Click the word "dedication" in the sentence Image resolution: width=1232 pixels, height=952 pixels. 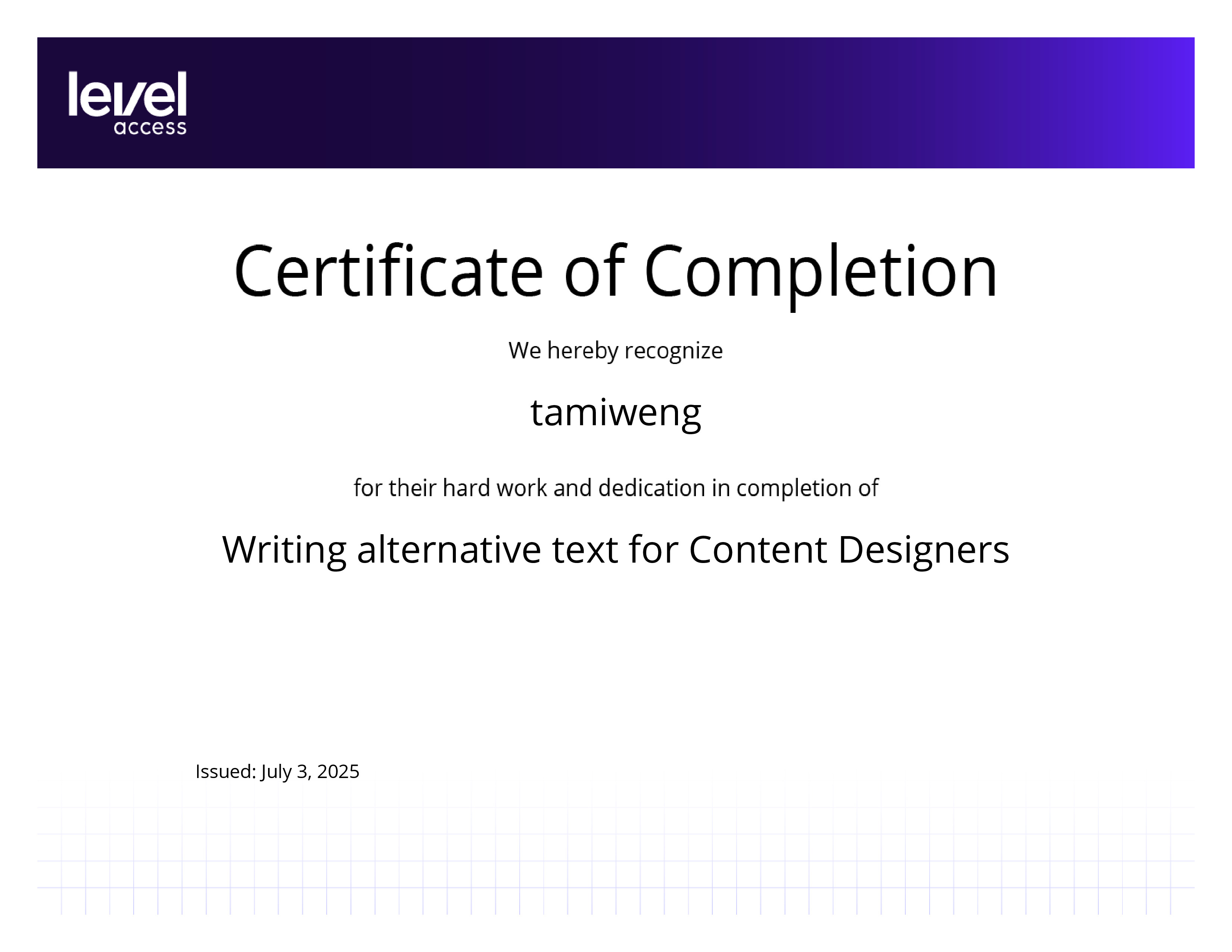click(651, 488)
